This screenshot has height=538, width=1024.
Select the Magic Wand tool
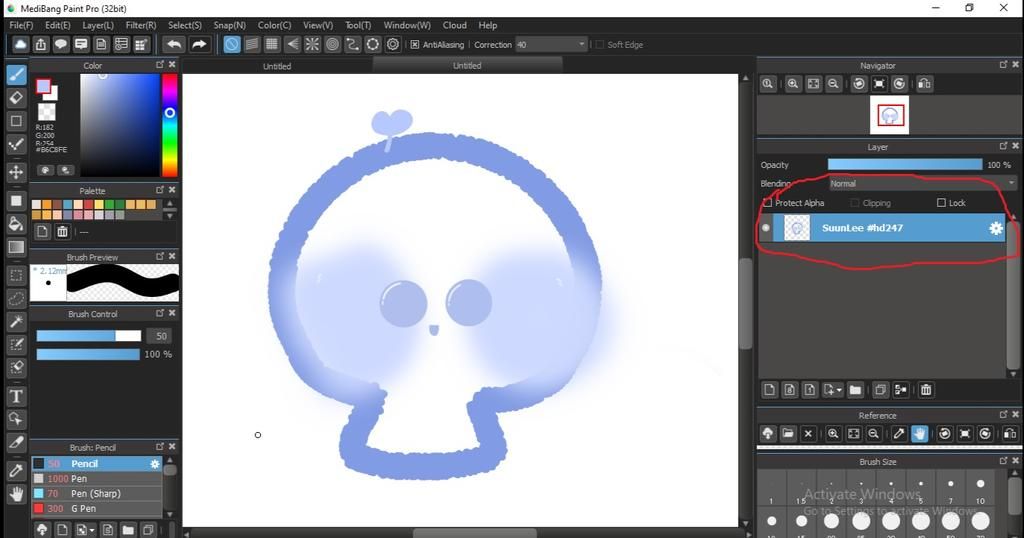click(16, 321)
